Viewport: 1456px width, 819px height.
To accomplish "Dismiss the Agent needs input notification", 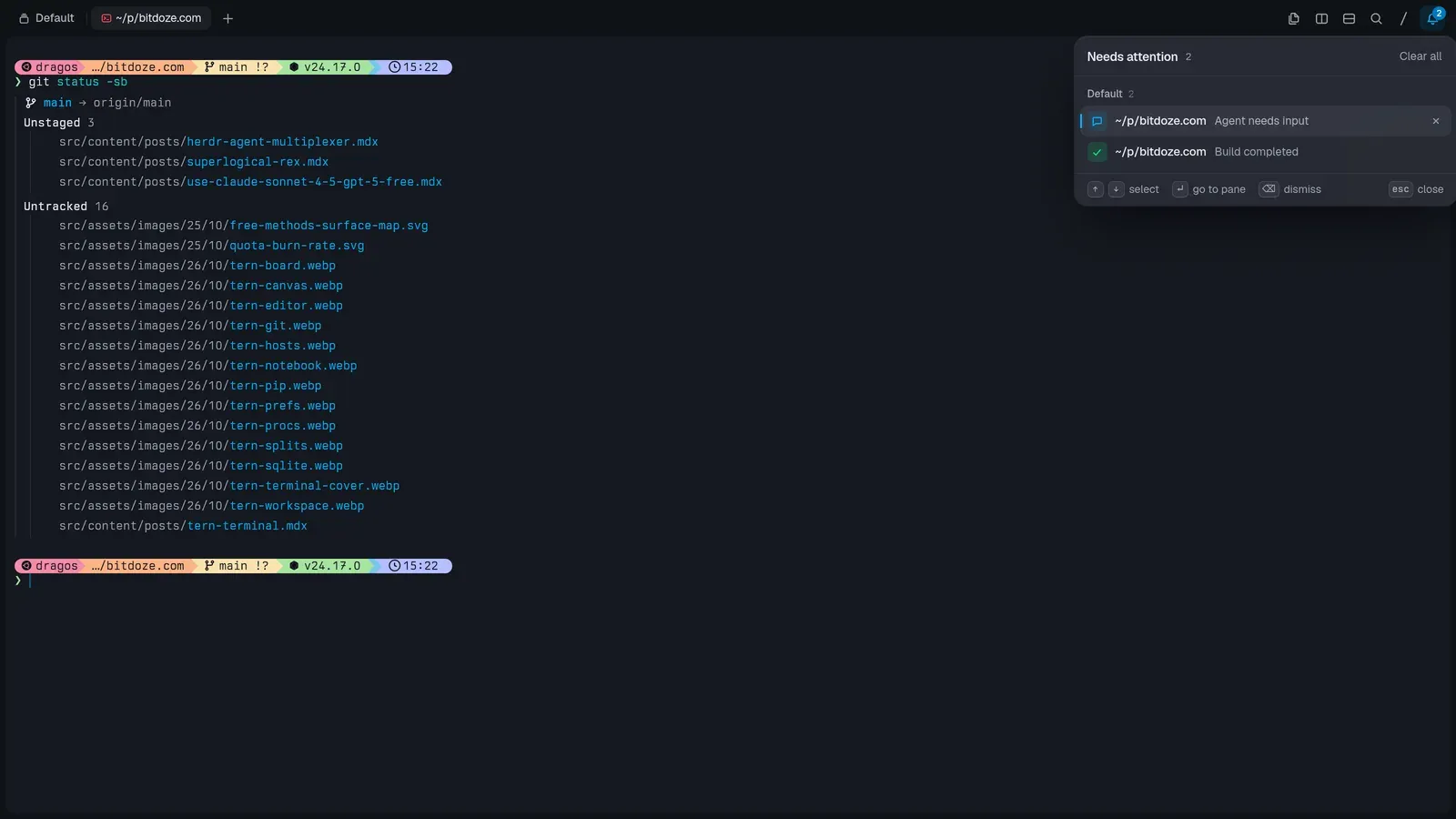I will pos(1436,121).
